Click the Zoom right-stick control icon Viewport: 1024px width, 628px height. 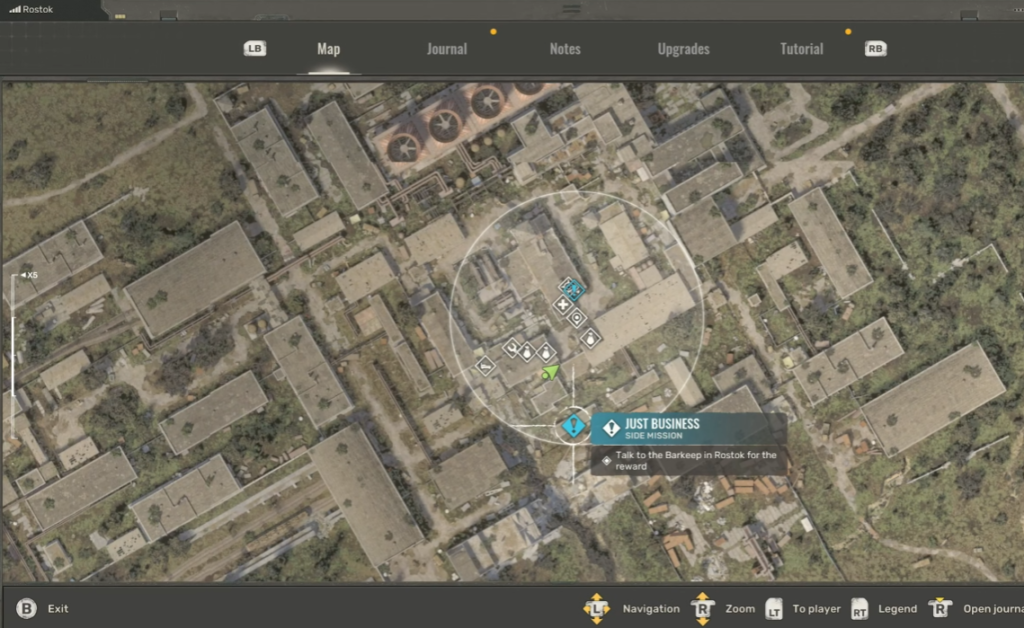point(703,608)
